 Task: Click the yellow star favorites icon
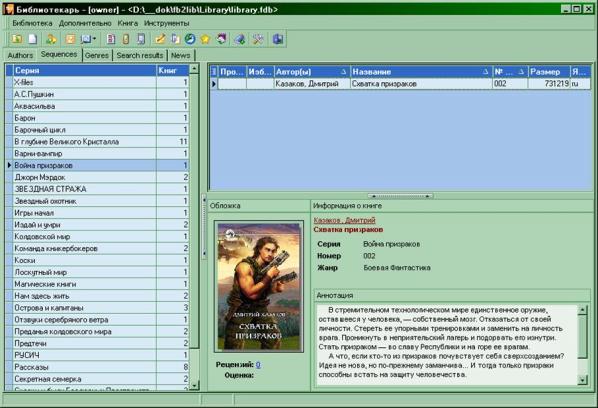pyautogui.click(x=205, y=39)
